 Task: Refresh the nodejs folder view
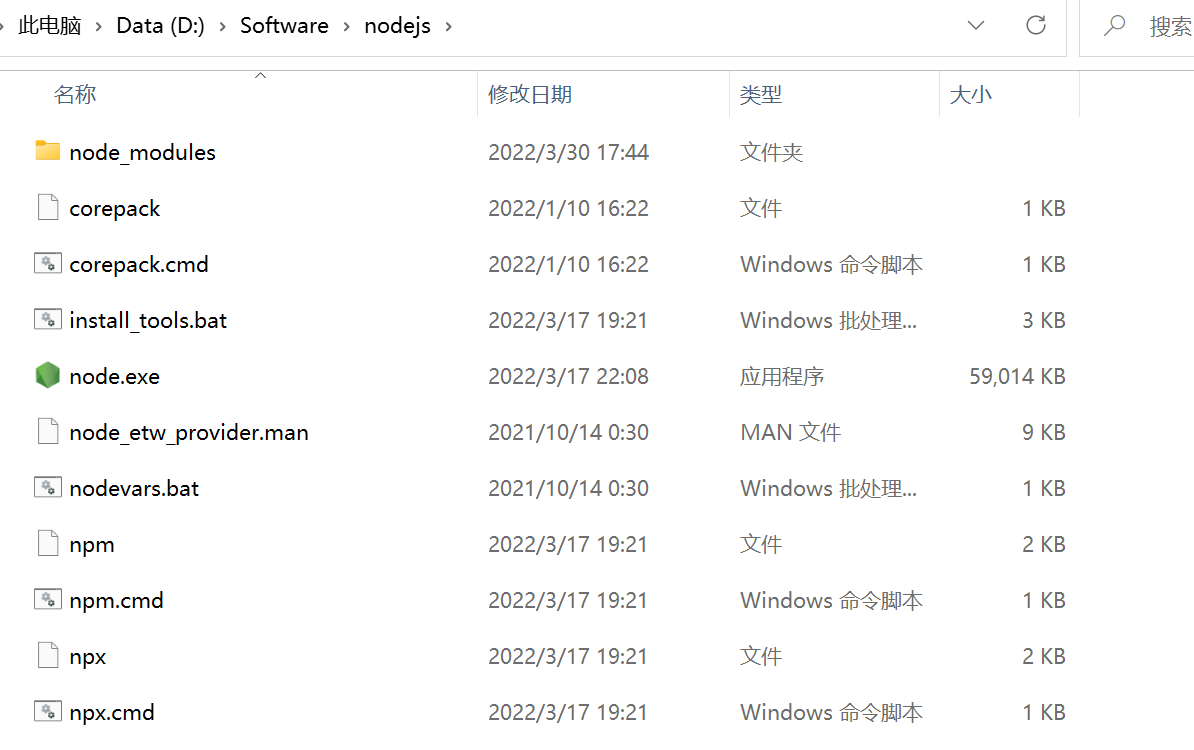click(1036, 25)
